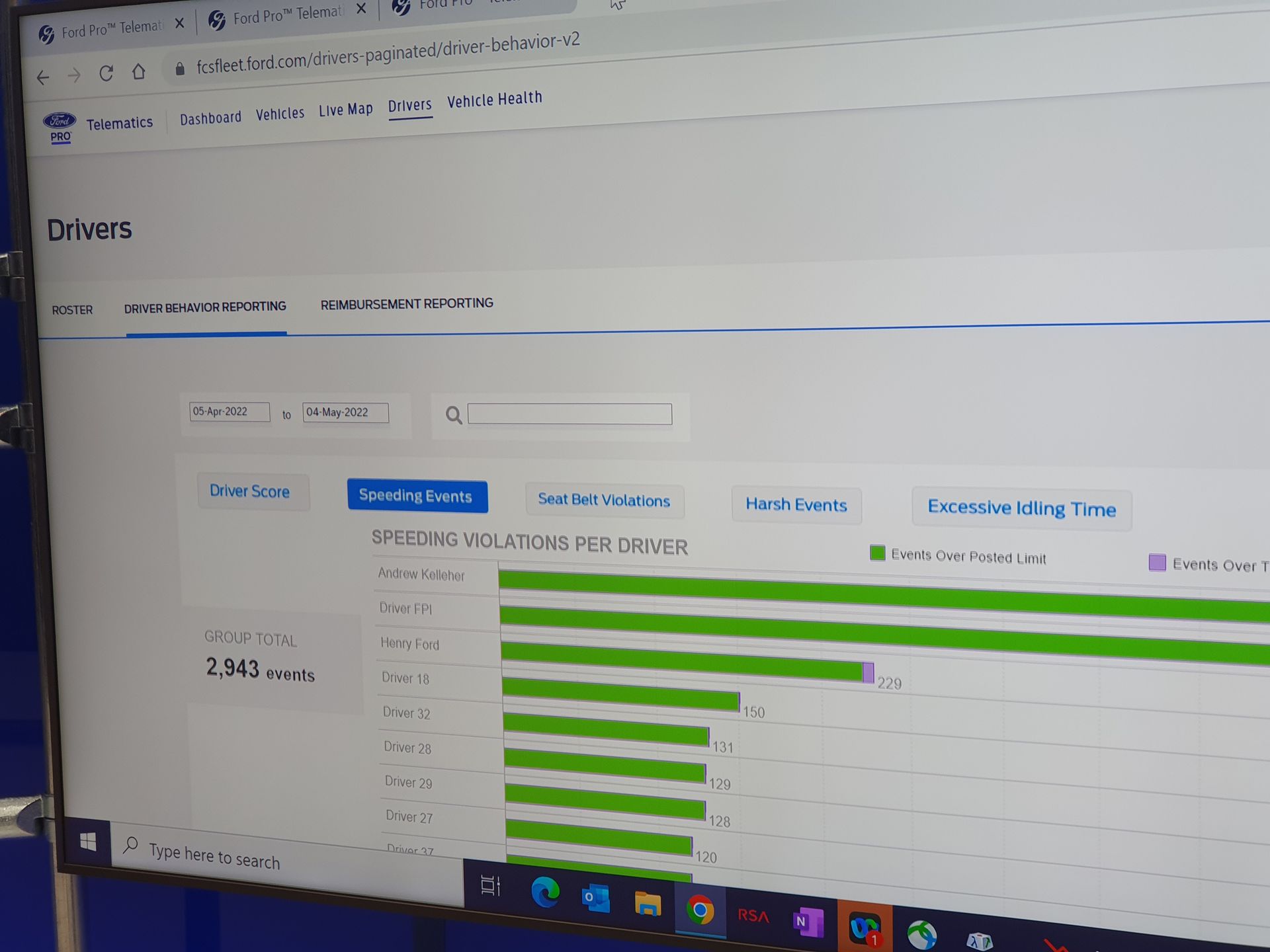Viewport: 1270px width, 952px height.
Task: Click the magnifier search icon beside the driver search box
Action: [453, 415]
